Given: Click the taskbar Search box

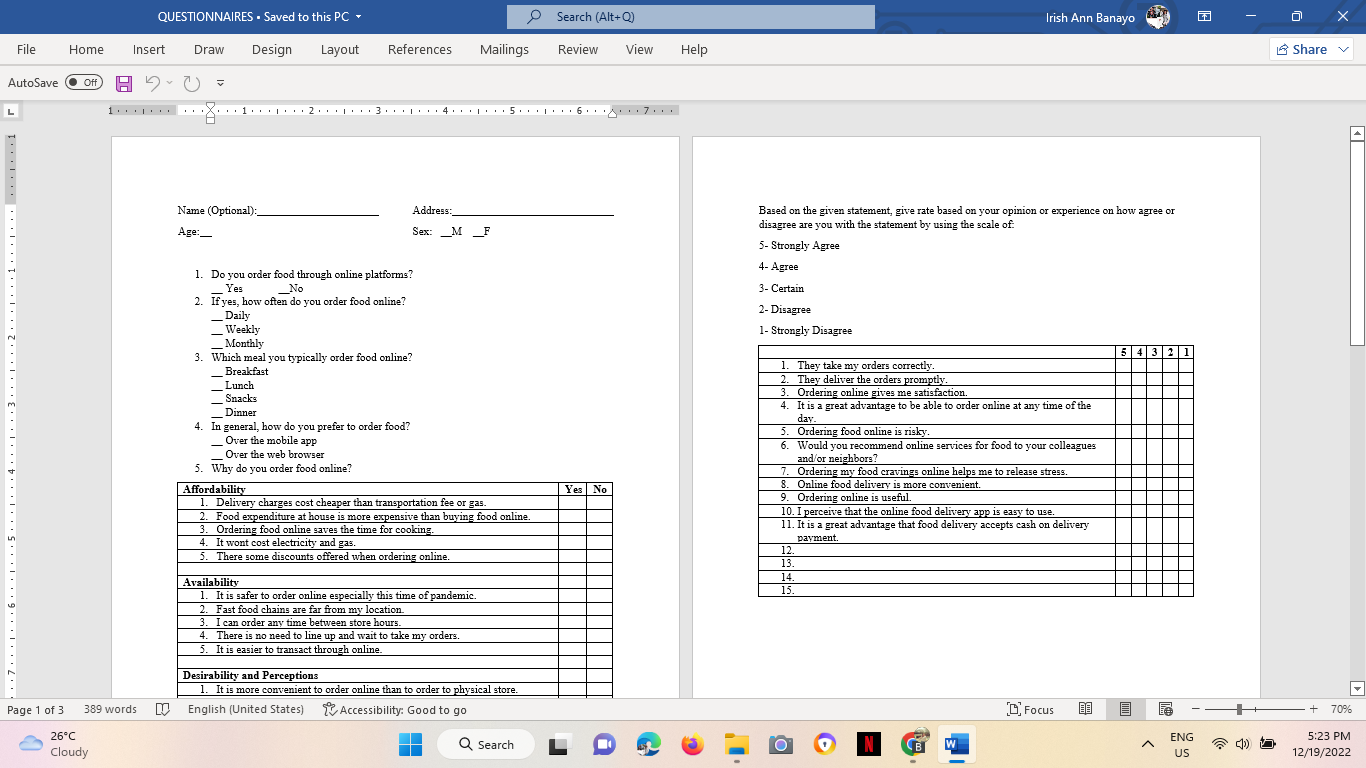Looking at the screenshot, I should pos(487,744).
